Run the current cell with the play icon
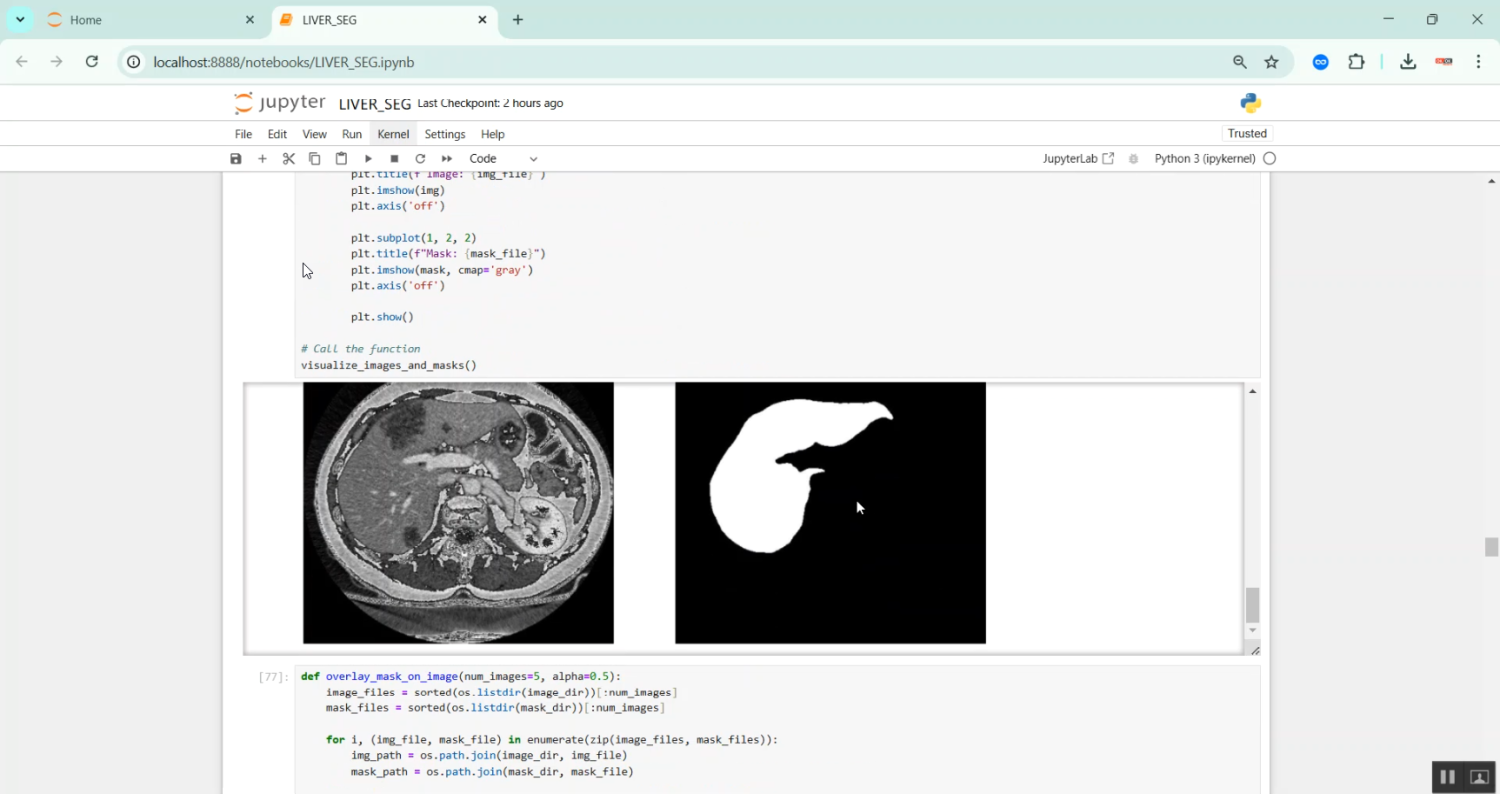 pyautogui.click(x=367, y=158)
